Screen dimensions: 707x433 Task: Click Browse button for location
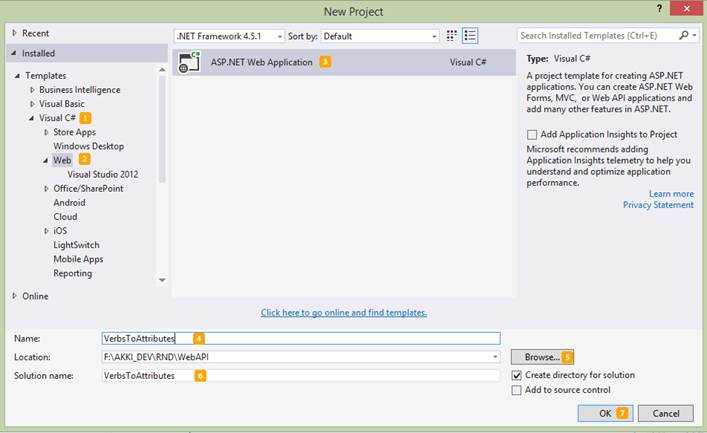pyautogui.click(x=542, y=357)
